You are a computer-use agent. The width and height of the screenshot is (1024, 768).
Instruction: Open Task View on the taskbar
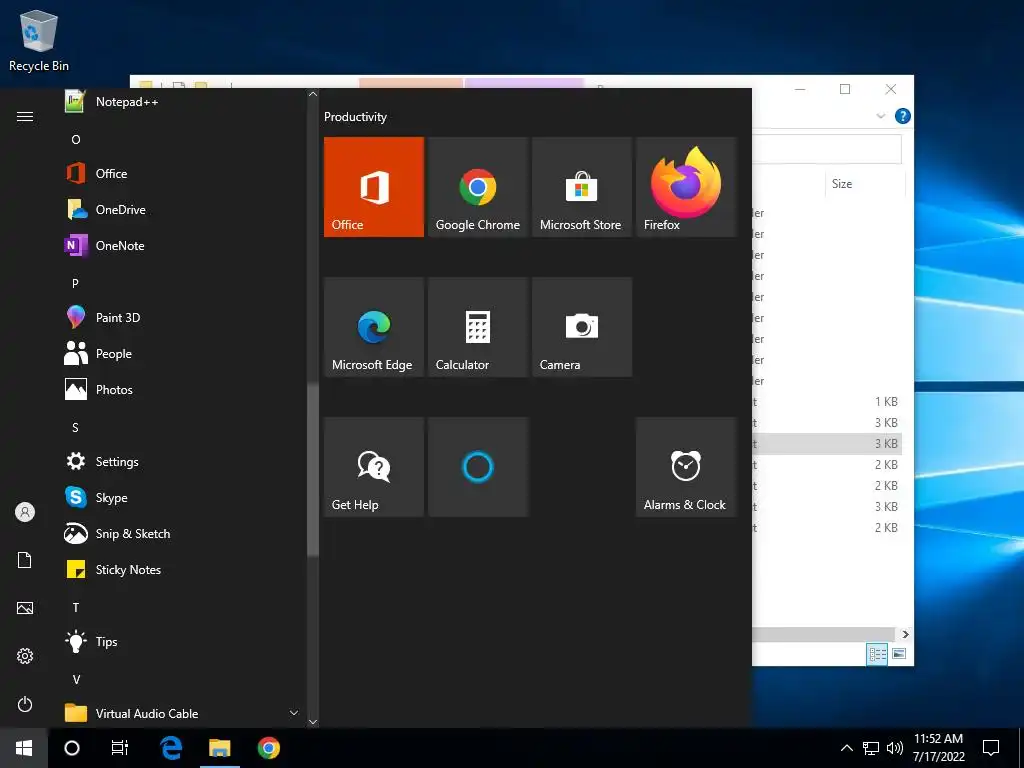[x=120, y=748]
